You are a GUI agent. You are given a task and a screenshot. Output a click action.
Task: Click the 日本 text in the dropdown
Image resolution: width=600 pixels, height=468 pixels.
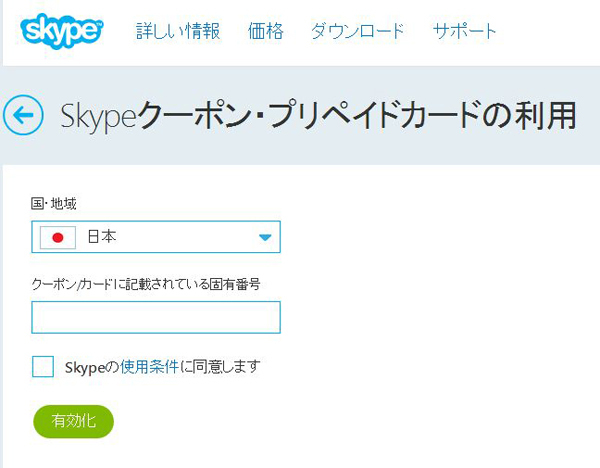click(101, 237)
